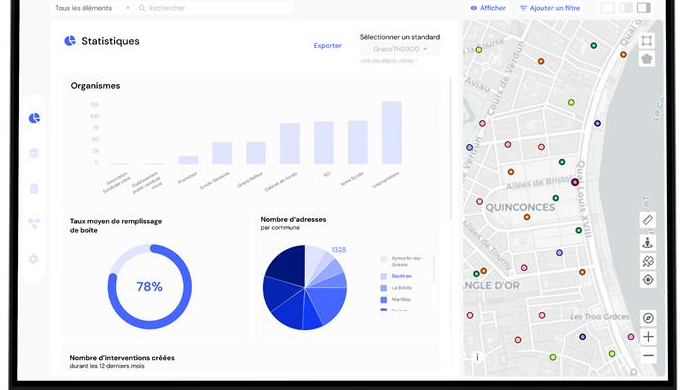Click the statistics panel vertical scrollbar
680x390 pixels.
click(450, 147)
